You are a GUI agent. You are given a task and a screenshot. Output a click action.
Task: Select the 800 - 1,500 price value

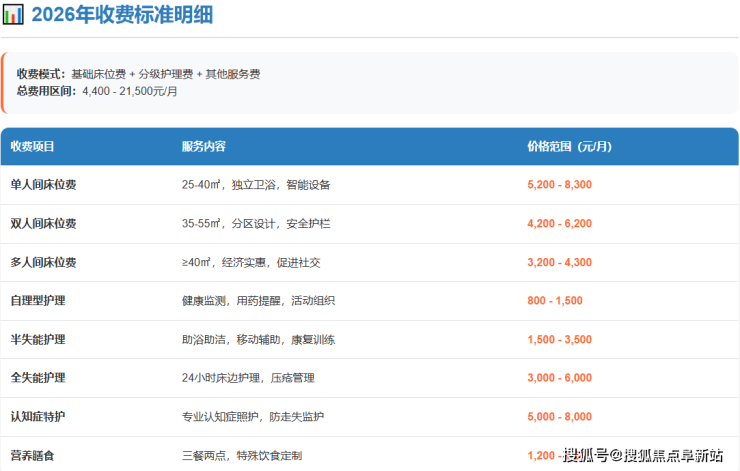[x=554, y=301]
